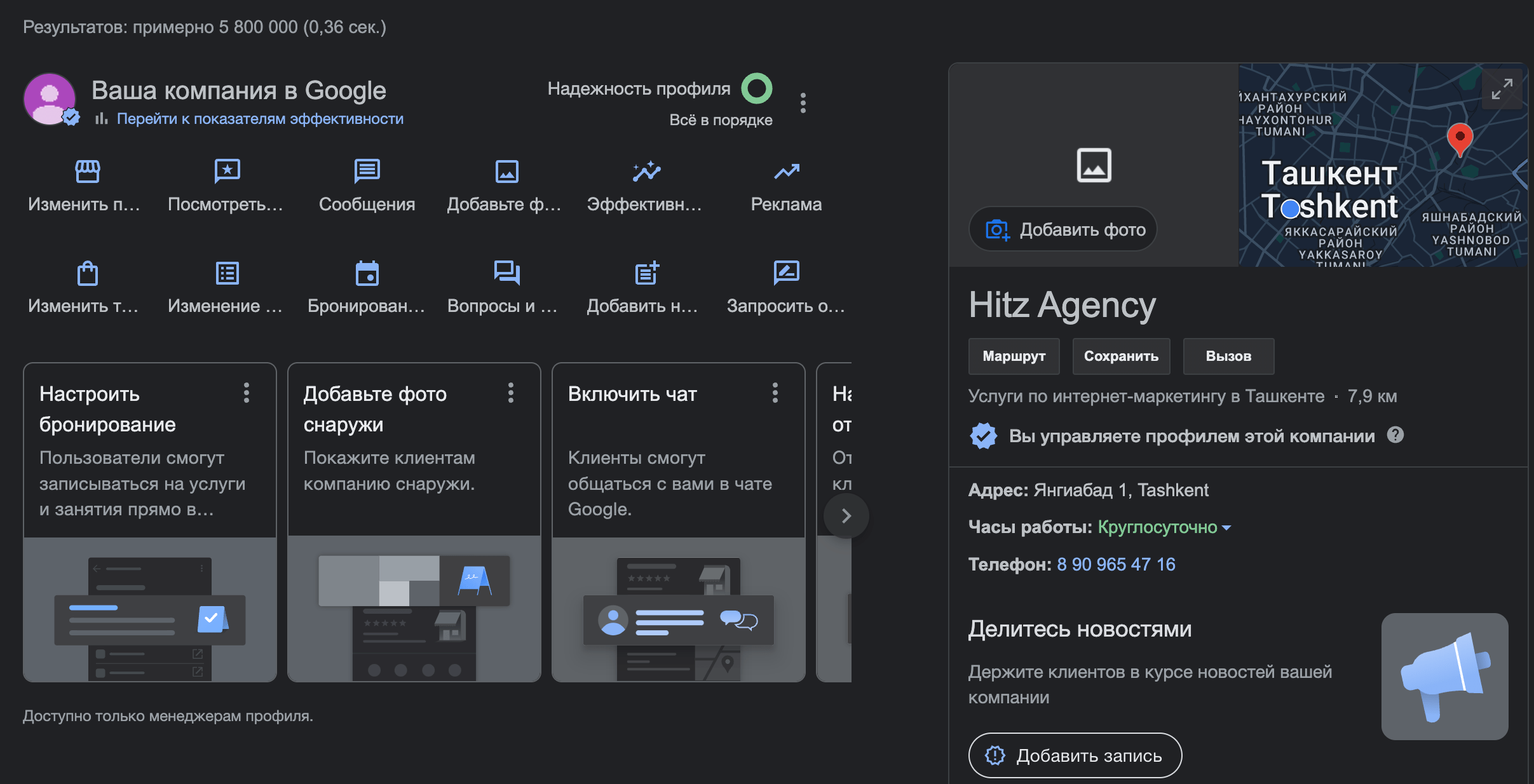This screenshot has width=1534, height=784.
Task: Open the Вопросы и ответы chat icon
Action: 506,273
